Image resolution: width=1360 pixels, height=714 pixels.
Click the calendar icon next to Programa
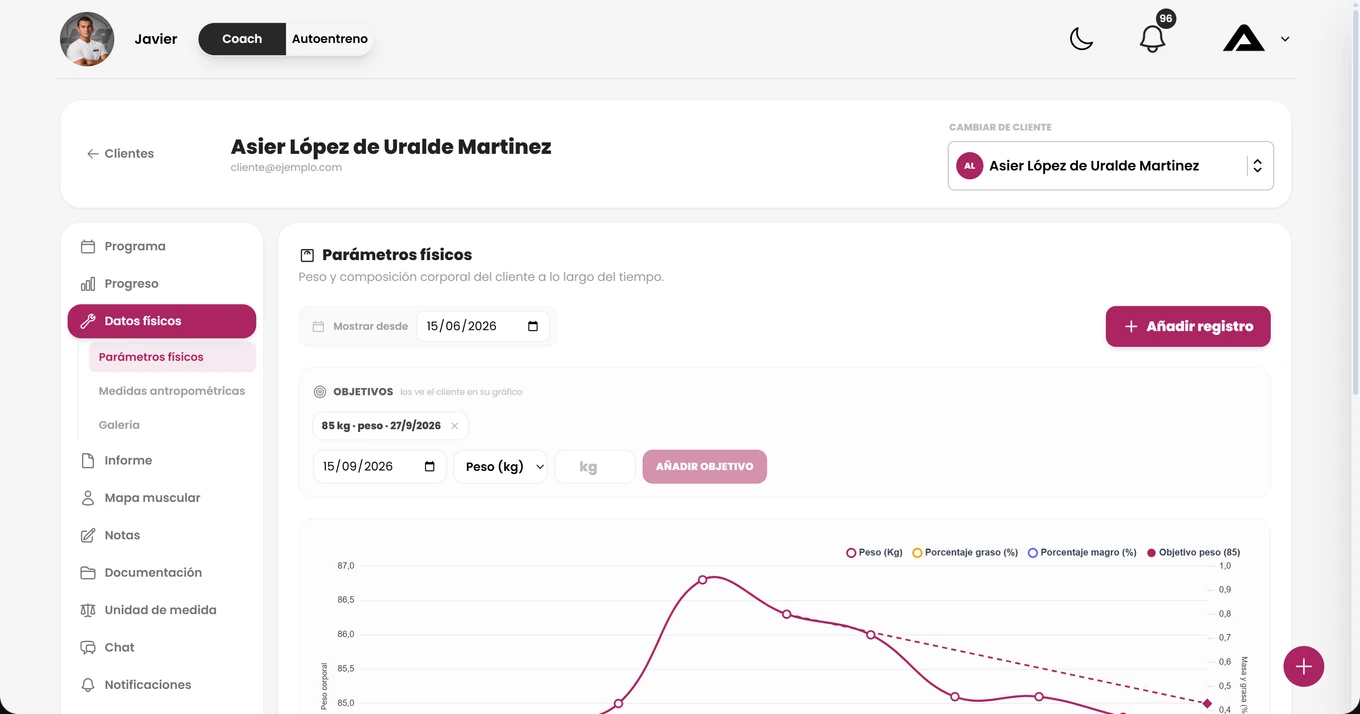point(88,247)
